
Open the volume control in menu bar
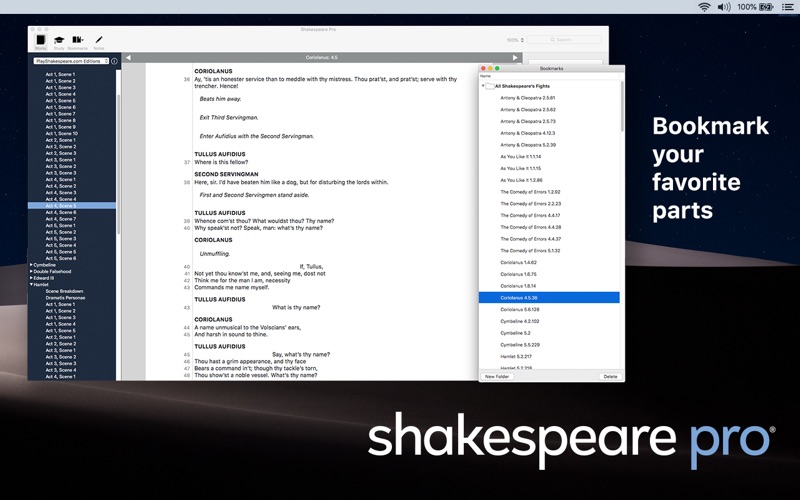(x=723, y=7)
